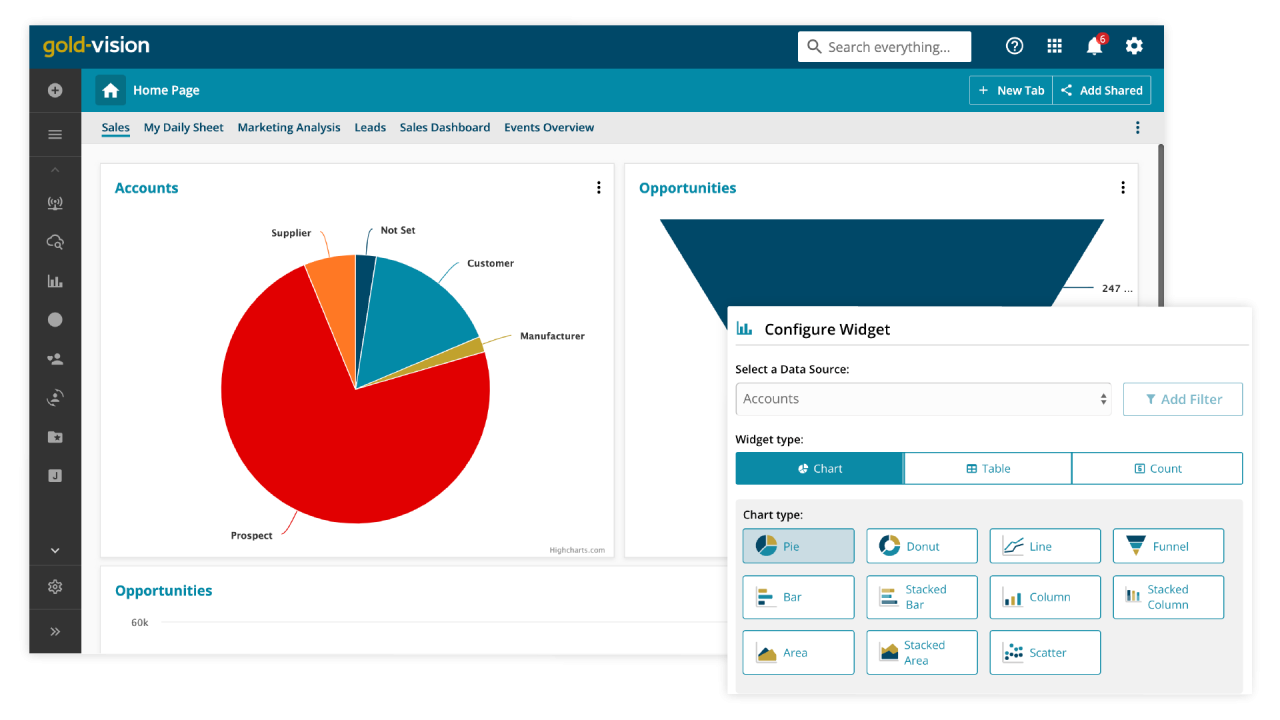Viewport: 1280px width, 720px height.
Task: Click the cloud search icon in the sidebar
Action: pyautogui.click(x=55, y=241)
